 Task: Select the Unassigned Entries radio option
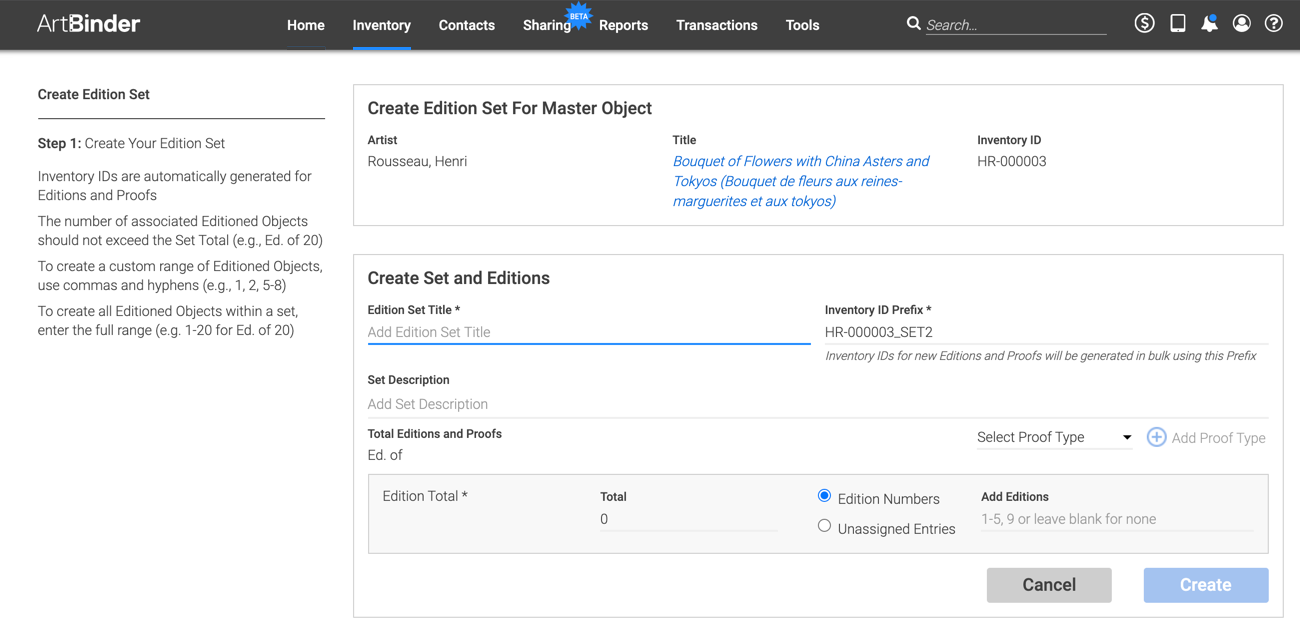click(824, 526)
